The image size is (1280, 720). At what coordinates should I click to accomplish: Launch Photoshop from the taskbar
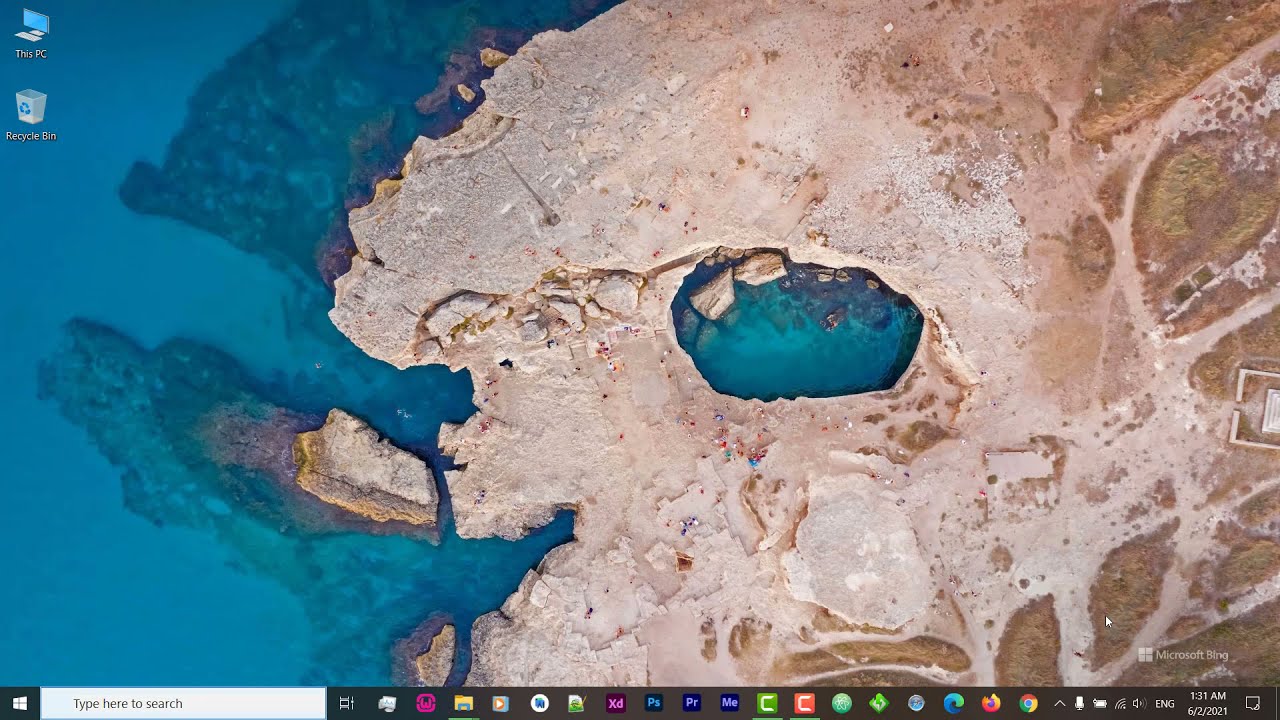(653, 703)
